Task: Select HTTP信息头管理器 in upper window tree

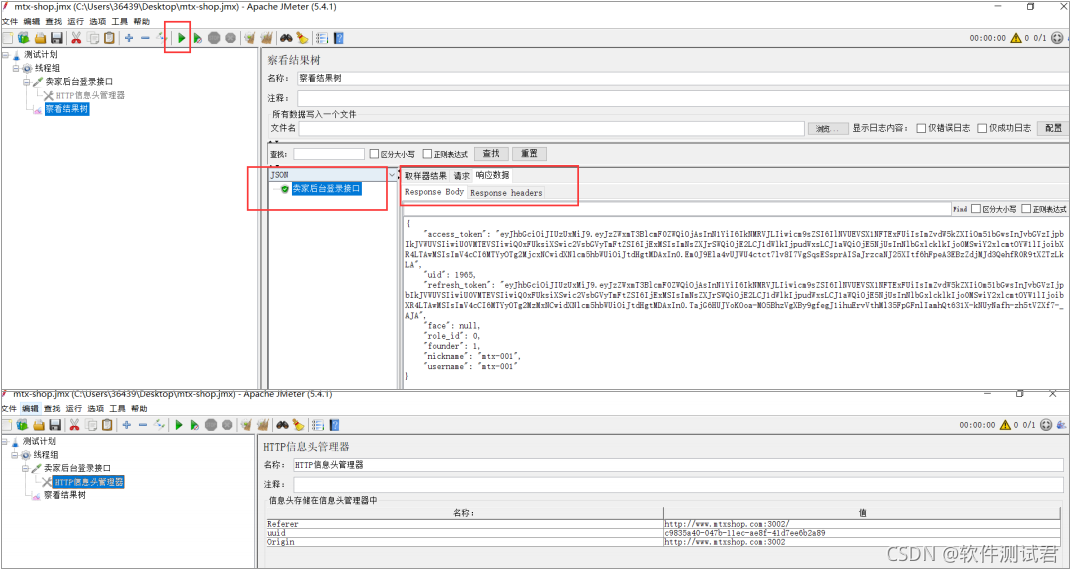Action: [90, 96]
